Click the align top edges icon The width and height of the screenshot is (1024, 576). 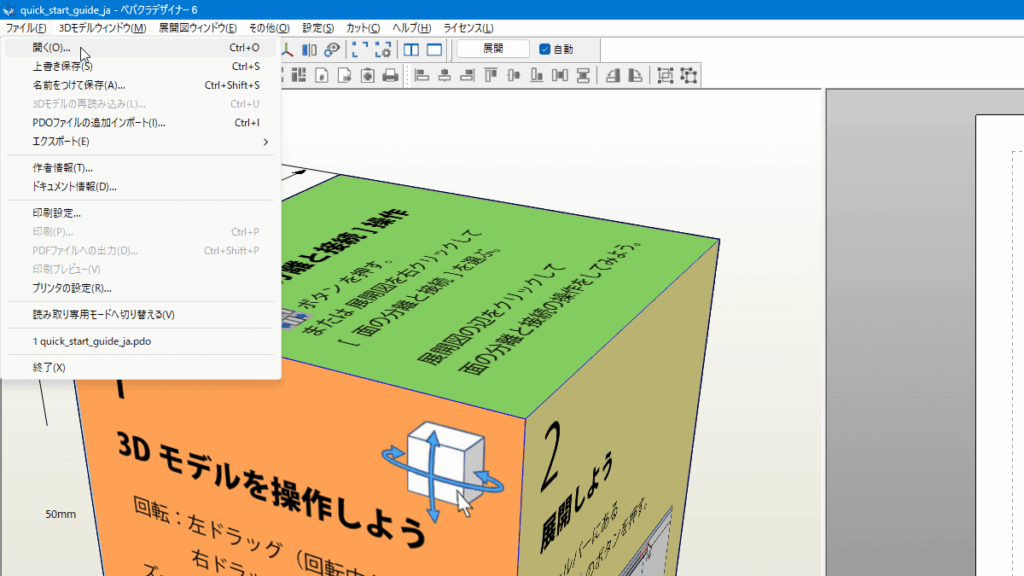490,75
